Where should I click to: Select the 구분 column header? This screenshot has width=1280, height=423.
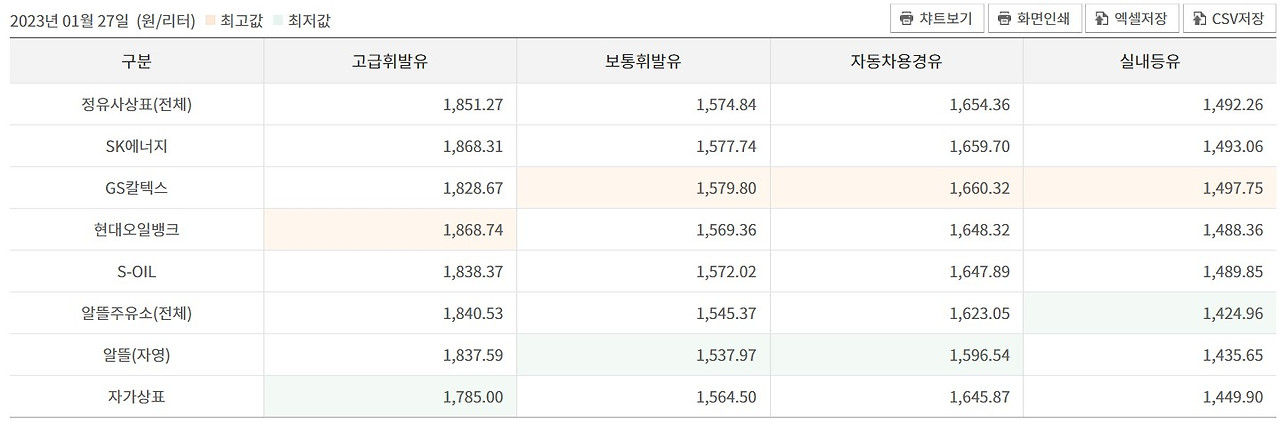(x=137, y=62)
